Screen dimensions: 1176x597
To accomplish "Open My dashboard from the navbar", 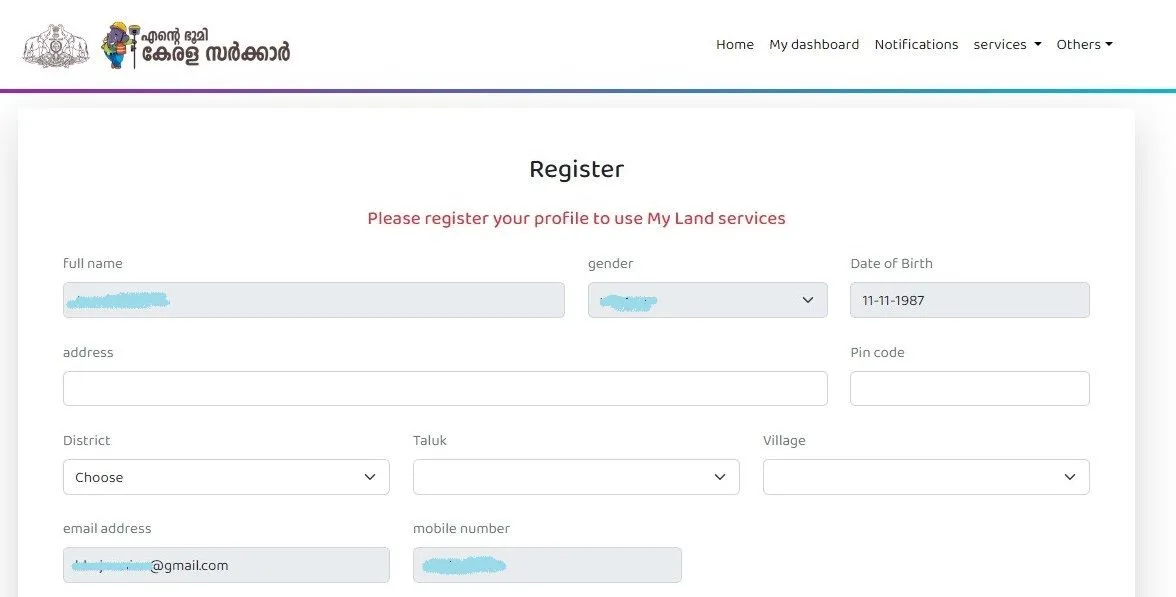I will [x=814, y=45].
